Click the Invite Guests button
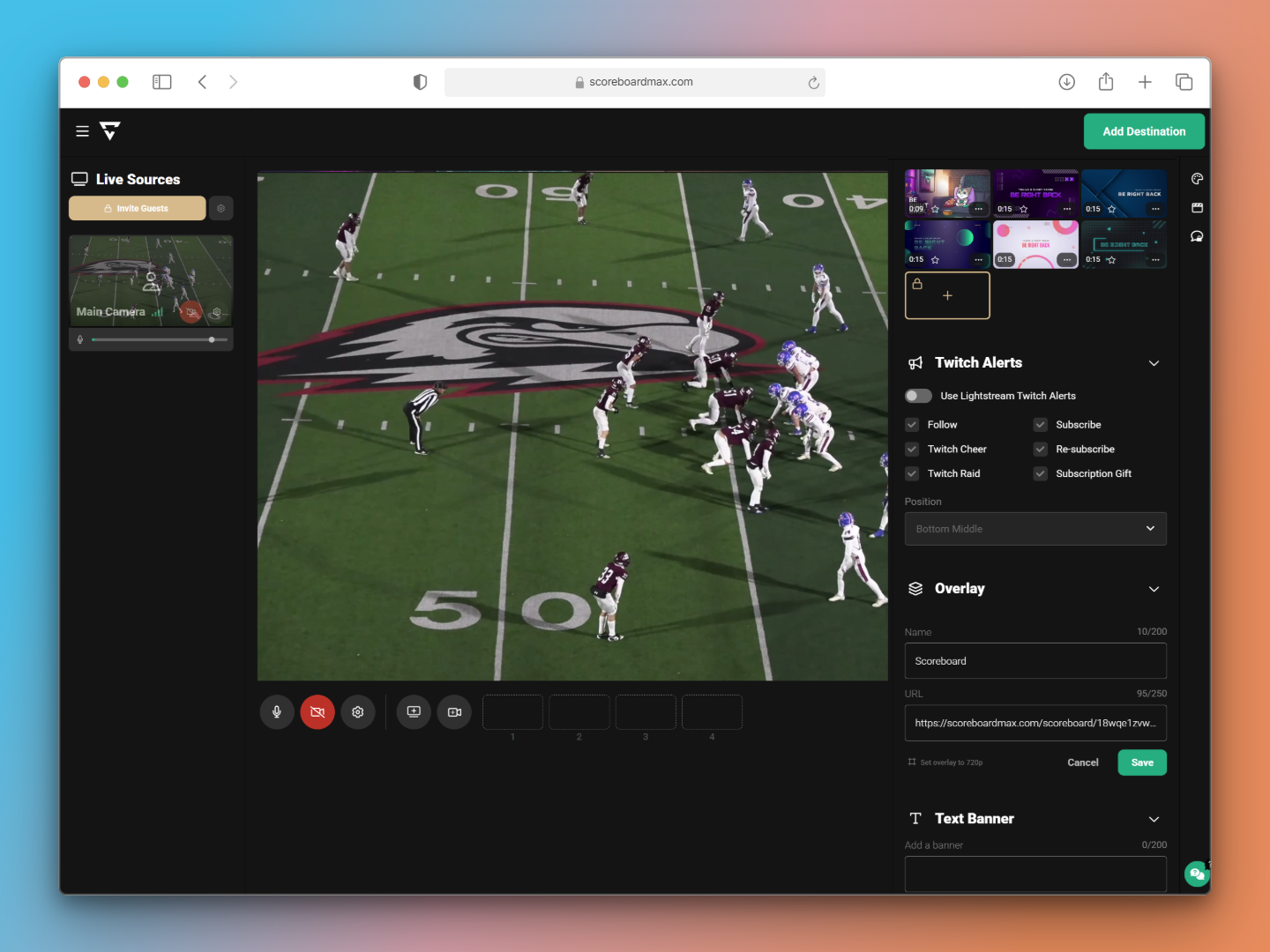The width and height of the screenshot is (1270, 952). point(137,208)
